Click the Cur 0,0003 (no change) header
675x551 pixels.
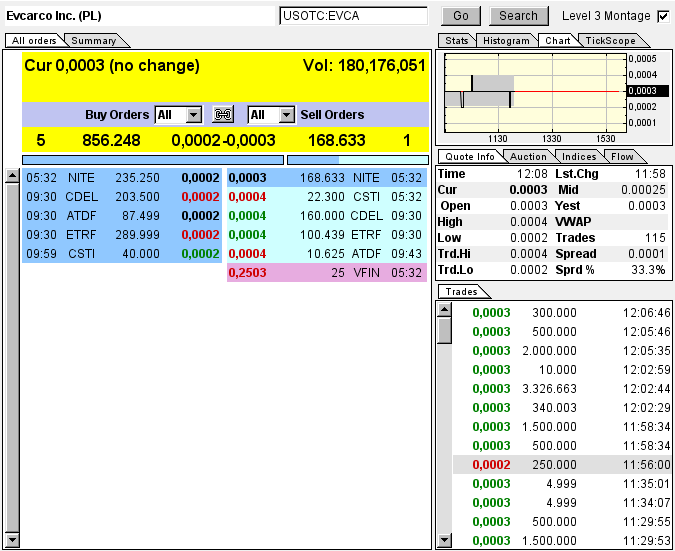tap(112, 65)
